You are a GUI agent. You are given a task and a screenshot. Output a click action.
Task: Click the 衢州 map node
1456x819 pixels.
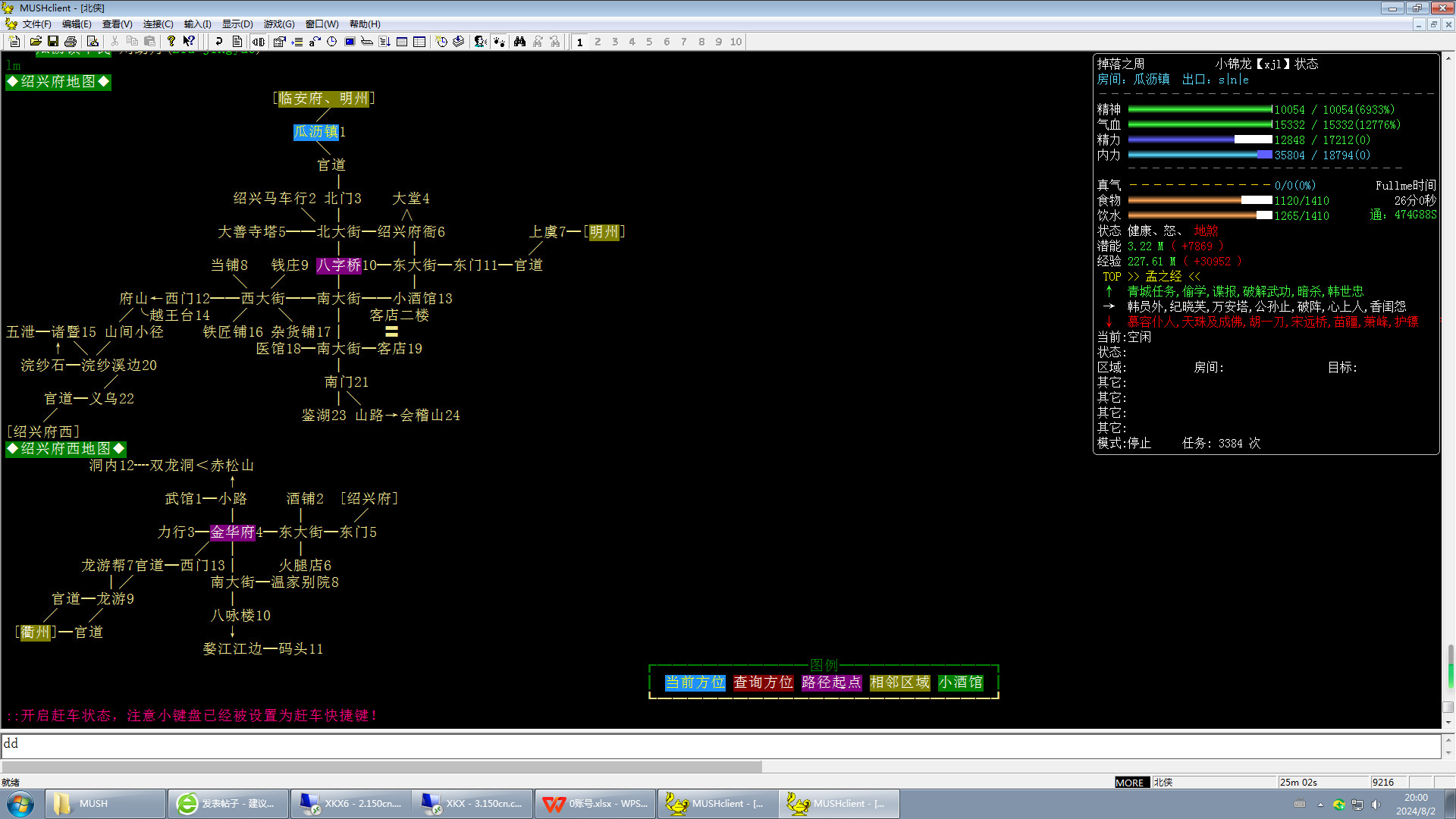tap(36, 632)
